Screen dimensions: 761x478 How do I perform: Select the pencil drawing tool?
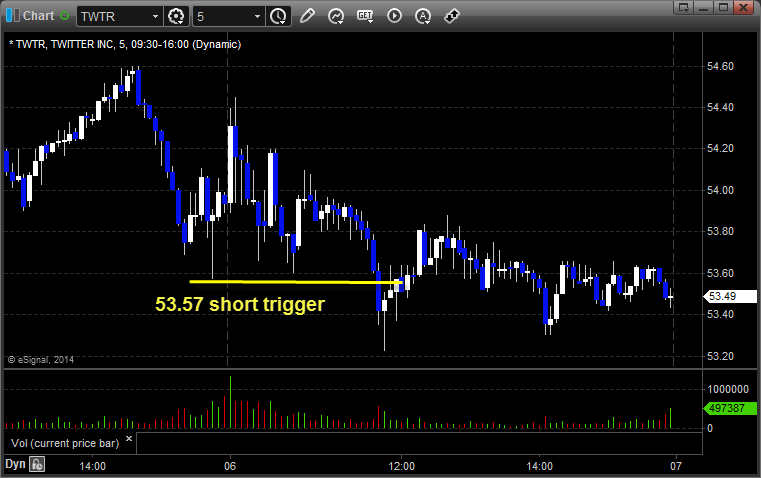(x=307, y=16)
